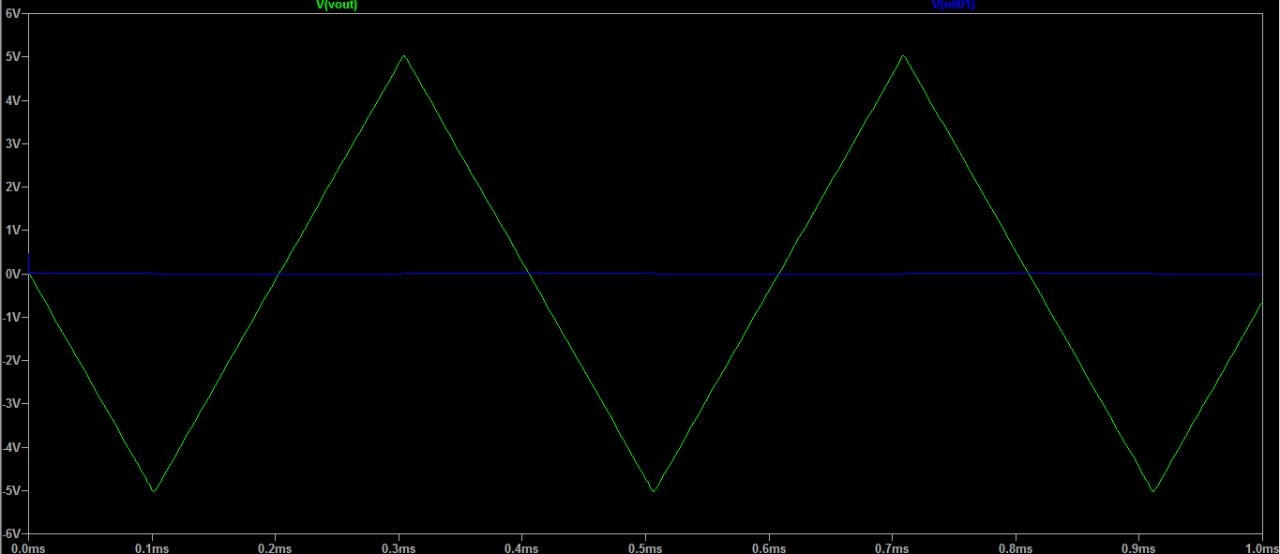Click the 0V label on the vertical axis
1280x554 pixels.
coord(12,273)
